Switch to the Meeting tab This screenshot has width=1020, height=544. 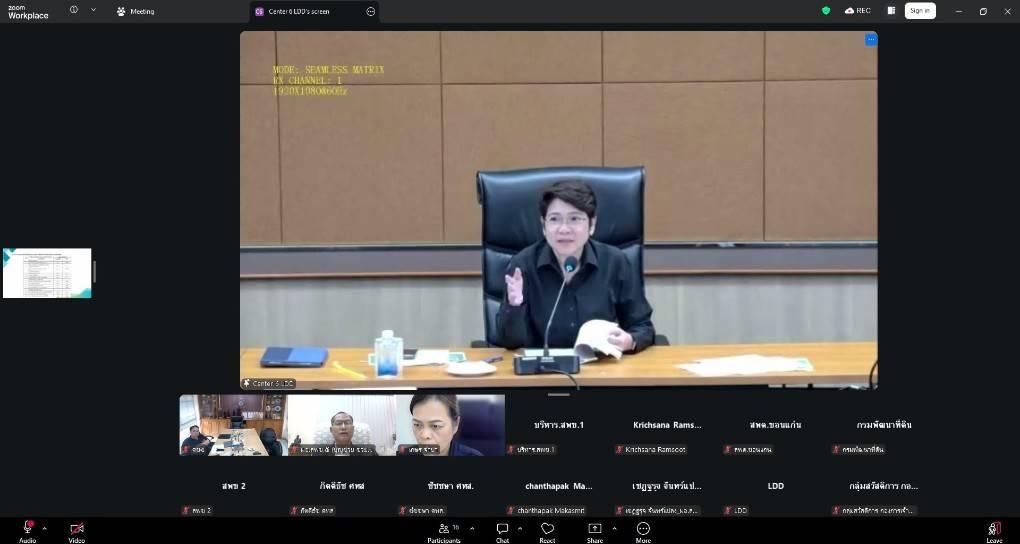(136, 12)
